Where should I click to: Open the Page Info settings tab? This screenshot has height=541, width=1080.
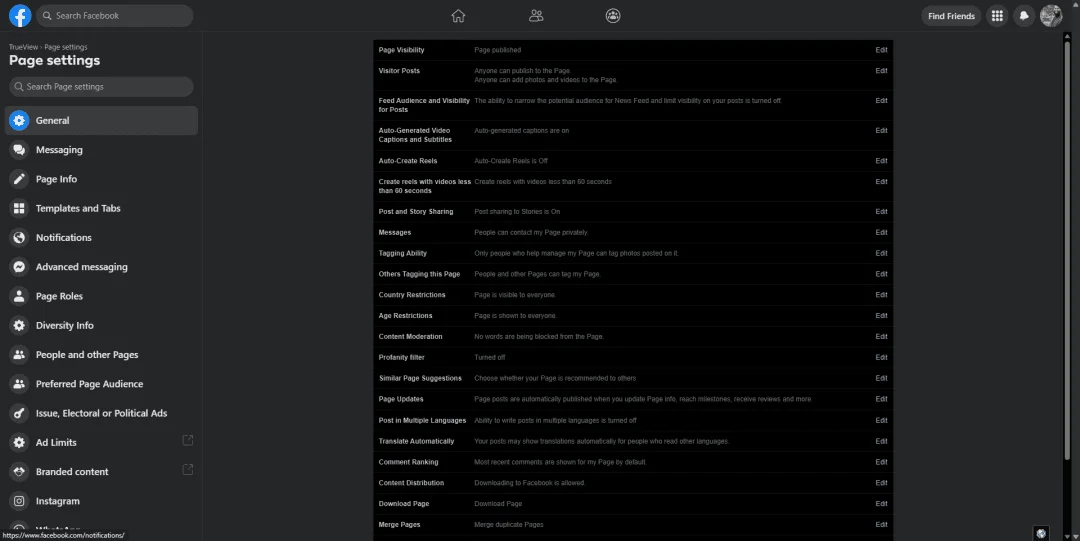tap(101, 179)
